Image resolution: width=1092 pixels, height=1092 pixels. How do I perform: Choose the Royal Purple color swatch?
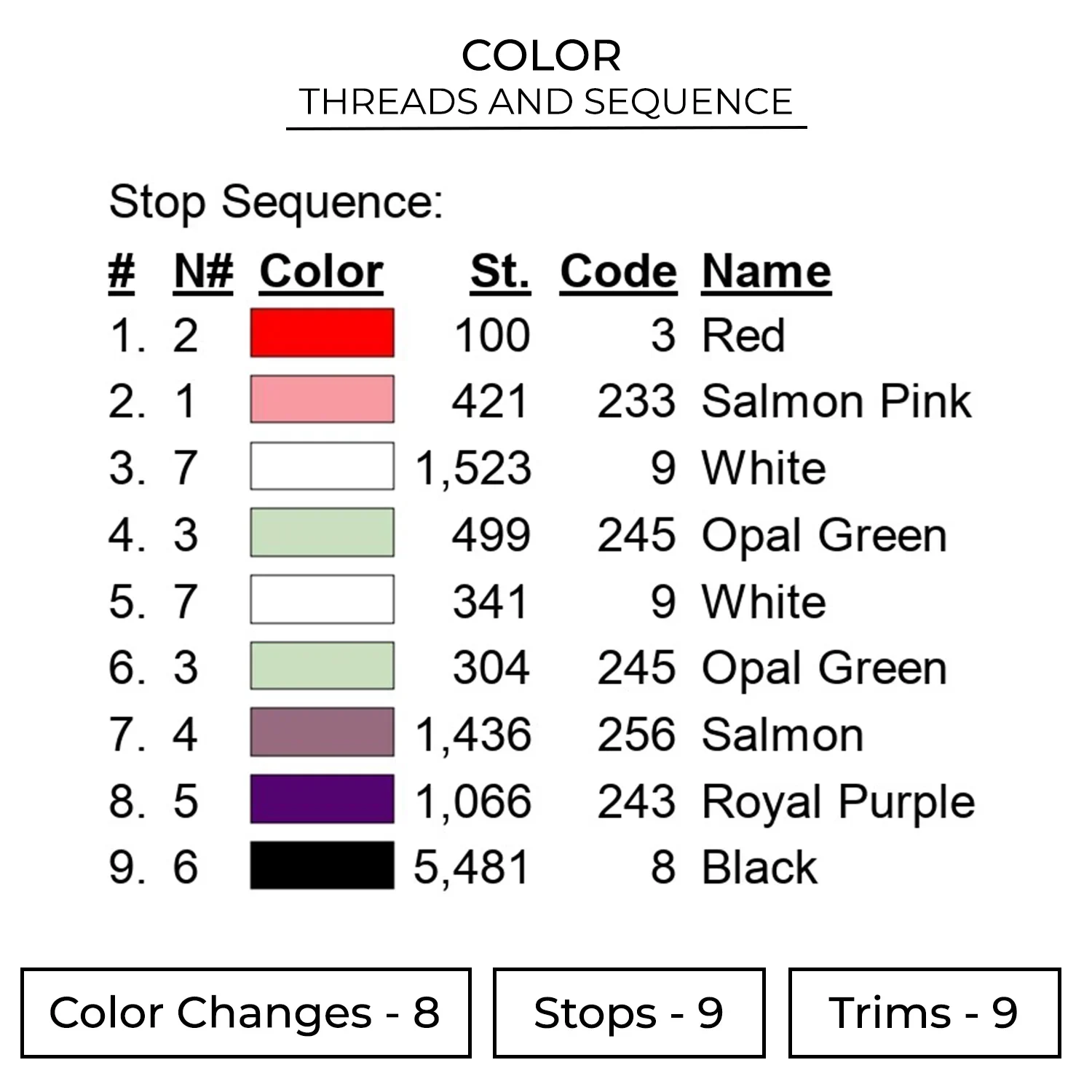point(322,799)
